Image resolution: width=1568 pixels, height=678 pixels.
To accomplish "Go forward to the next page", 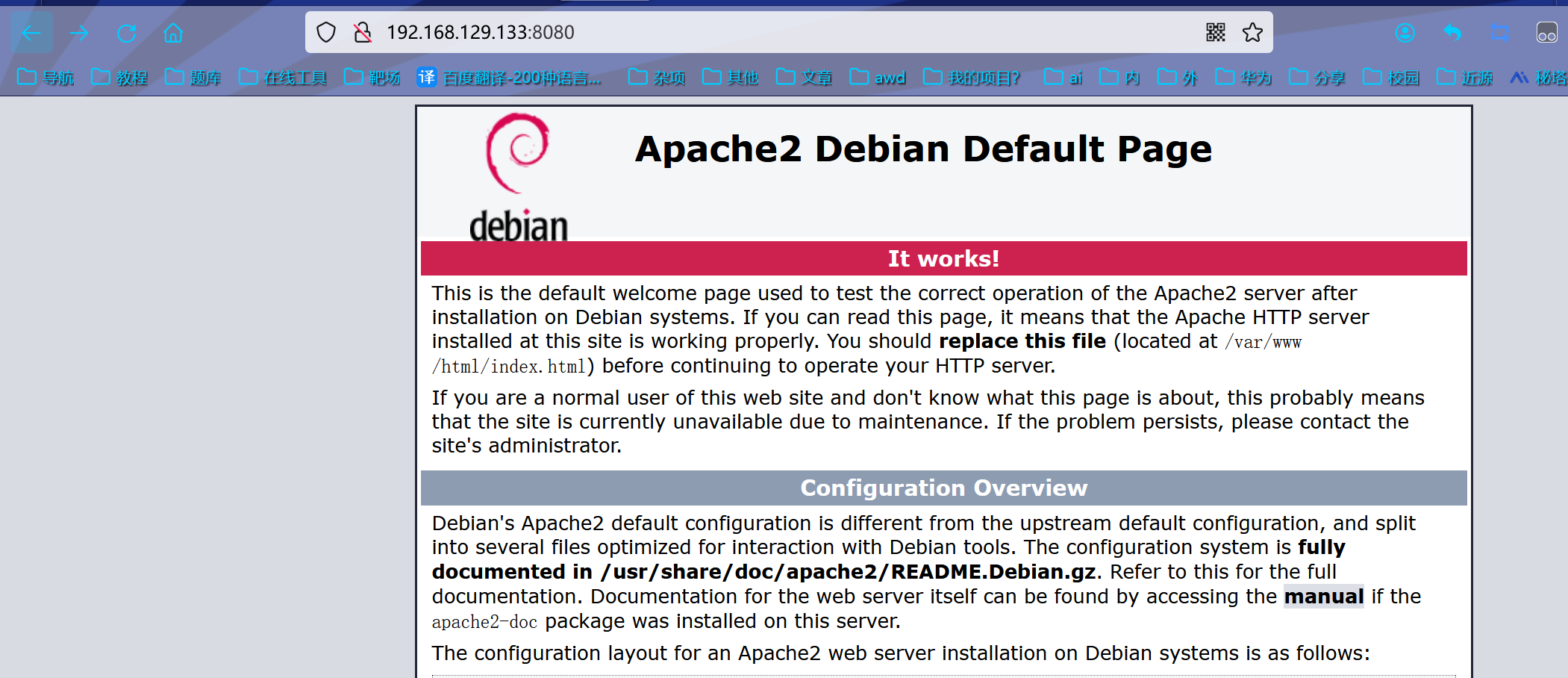I will pyautogui.click(x=79, y=33).
